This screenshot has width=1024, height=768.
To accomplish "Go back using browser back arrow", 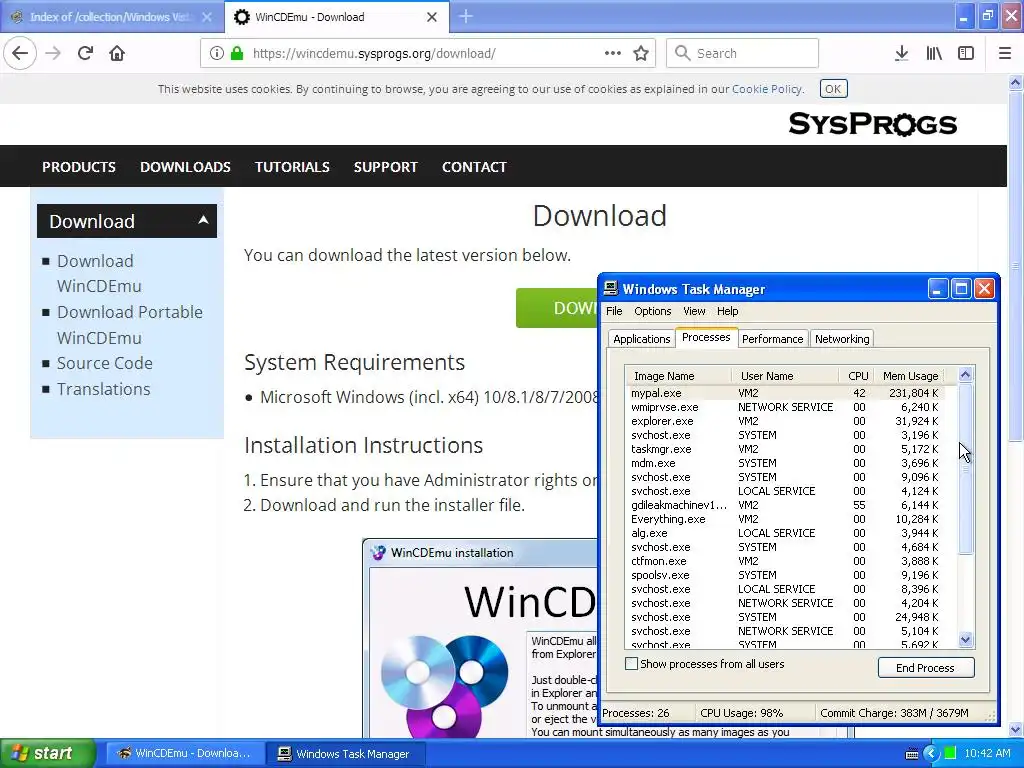I will (20, 53).
